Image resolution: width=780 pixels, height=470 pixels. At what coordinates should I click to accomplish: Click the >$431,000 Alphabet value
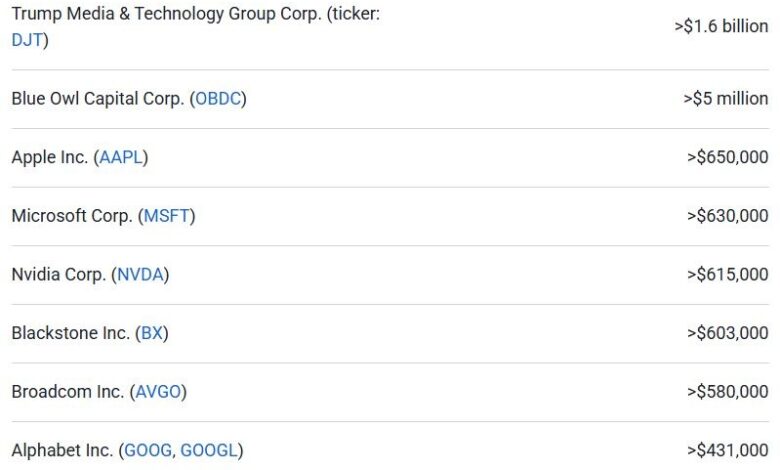(727, 451)
